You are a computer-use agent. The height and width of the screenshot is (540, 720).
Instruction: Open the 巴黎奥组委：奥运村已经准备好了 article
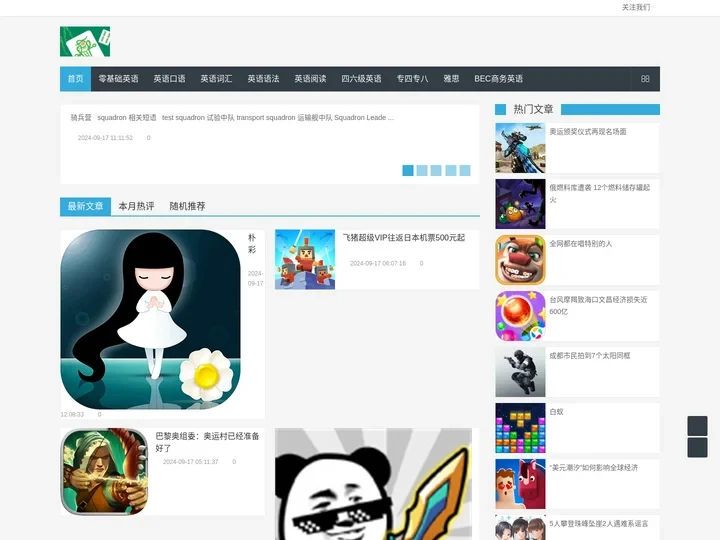(x=208, y=442)
